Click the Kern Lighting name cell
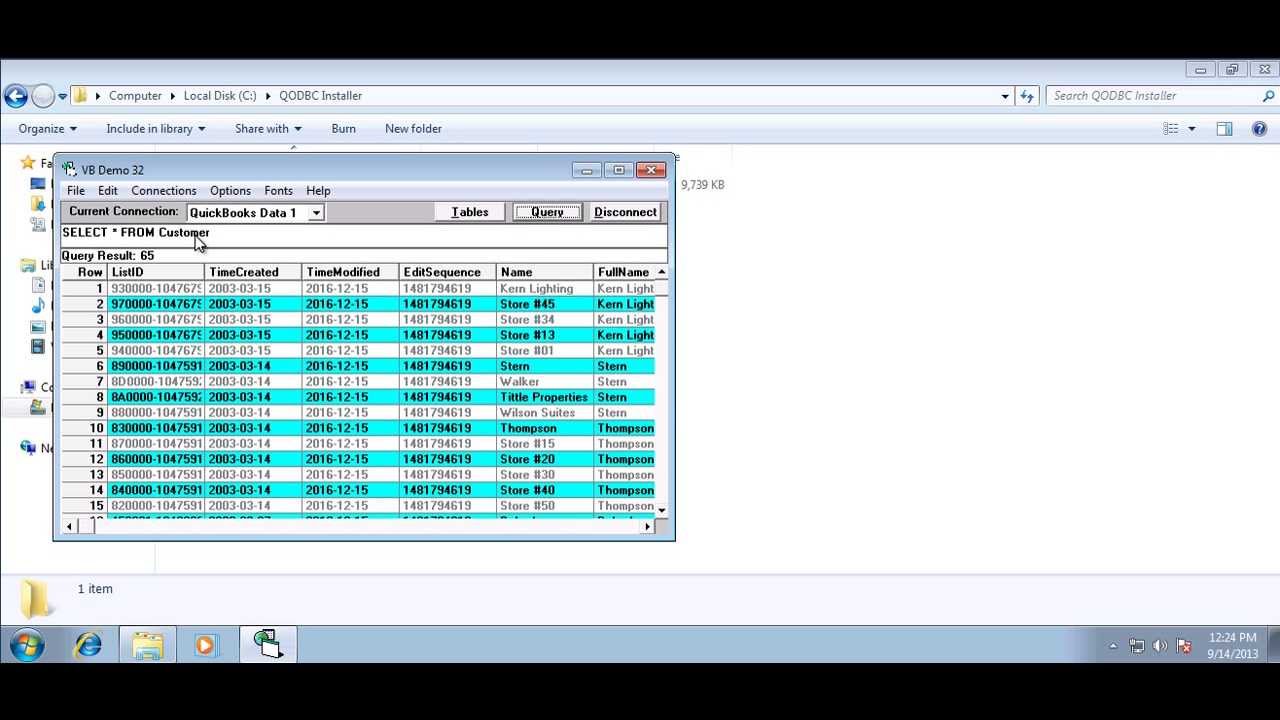This screenshot has height=720, width=1280. coord(545,289)
